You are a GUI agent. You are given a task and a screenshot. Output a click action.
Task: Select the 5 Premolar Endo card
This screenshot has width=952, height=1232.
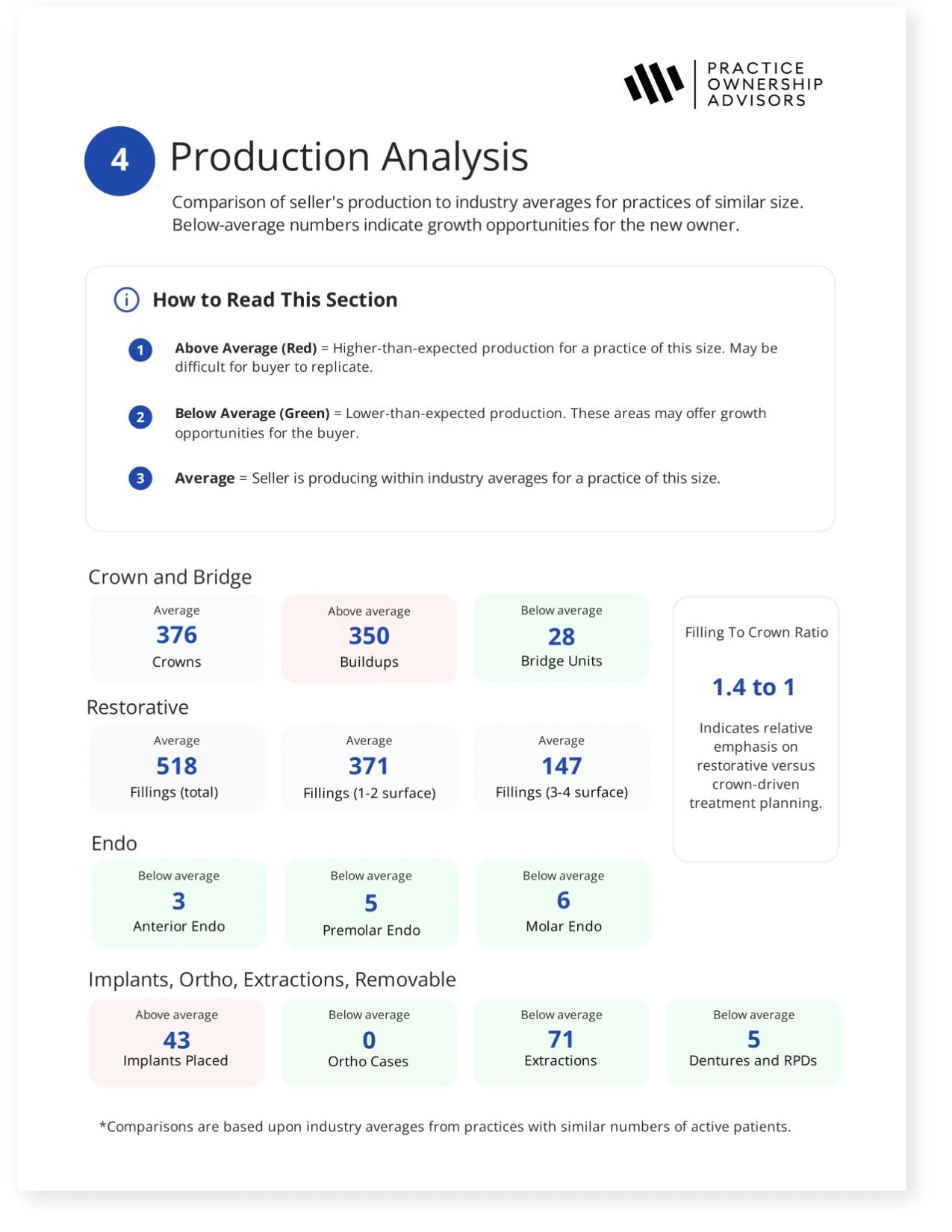pos(371,903)
